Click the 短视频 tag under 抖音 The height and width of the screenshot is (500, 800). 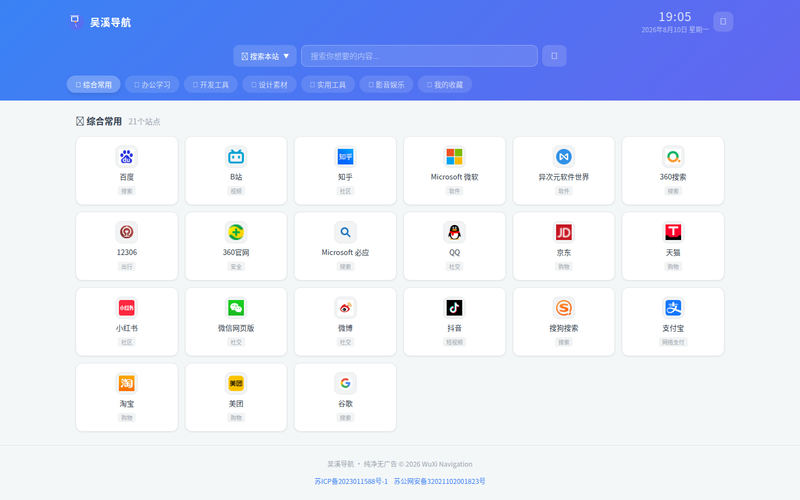point(454,342)
